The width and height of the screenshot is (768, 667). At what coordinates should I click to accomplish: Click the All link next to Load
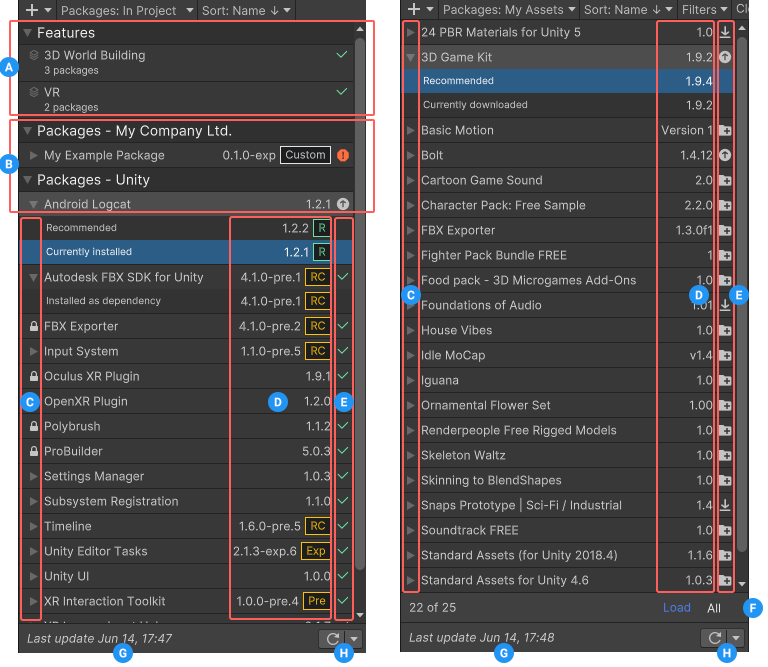(x=714, y=607)
